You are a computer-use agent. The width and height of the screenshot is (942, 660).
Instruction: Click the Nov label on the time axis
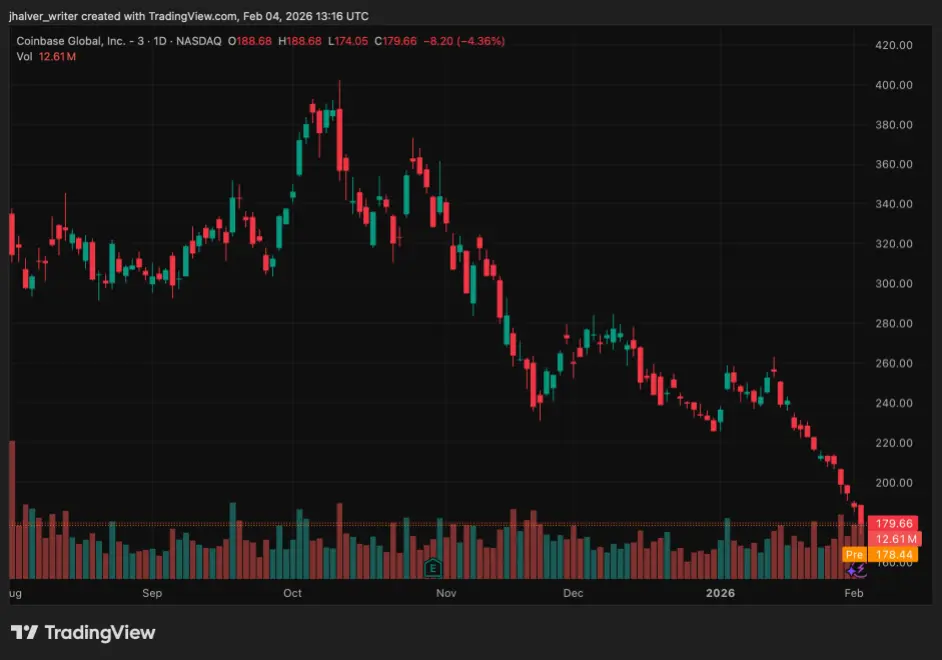[446, 593]
